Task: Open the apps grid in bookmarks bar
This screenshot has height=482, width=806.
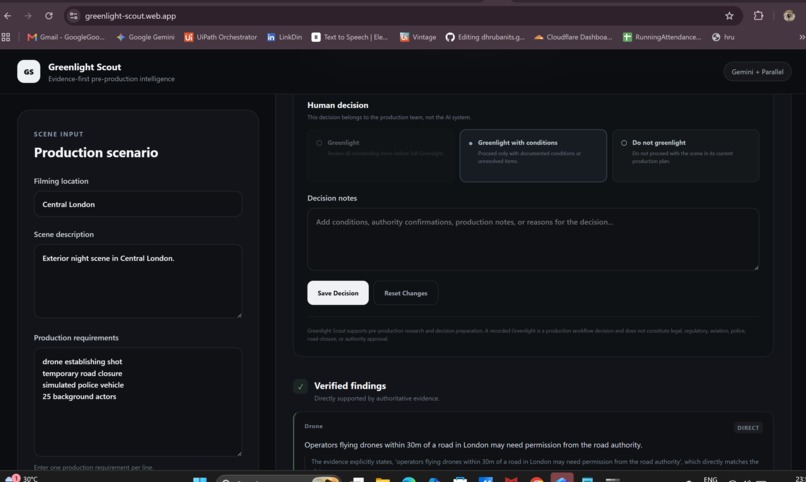Action: [6, 37]
